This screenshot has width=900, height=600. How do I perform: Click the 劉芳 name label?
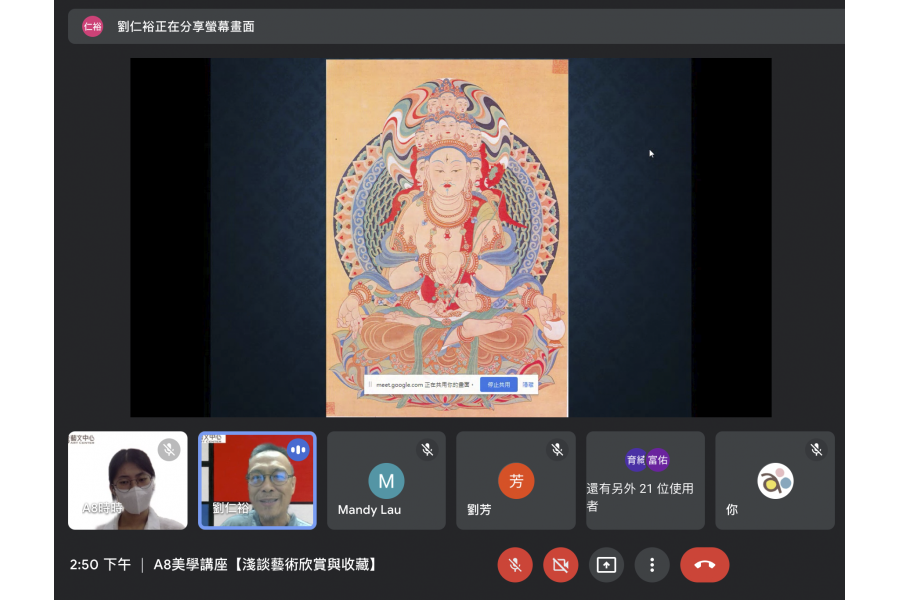click(479, 510)
